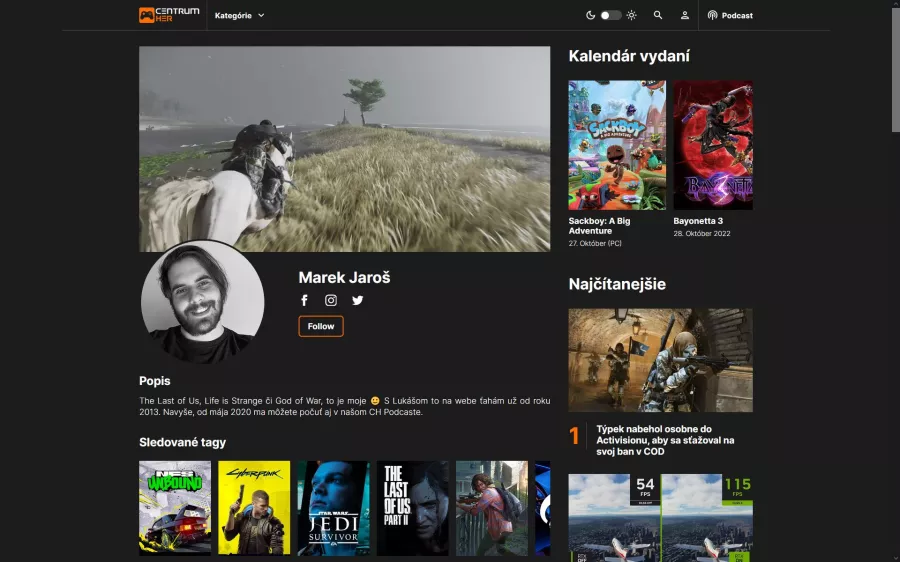
Task: Follow Marek Jaroš with the Follow button
Action: pos(321,326)
